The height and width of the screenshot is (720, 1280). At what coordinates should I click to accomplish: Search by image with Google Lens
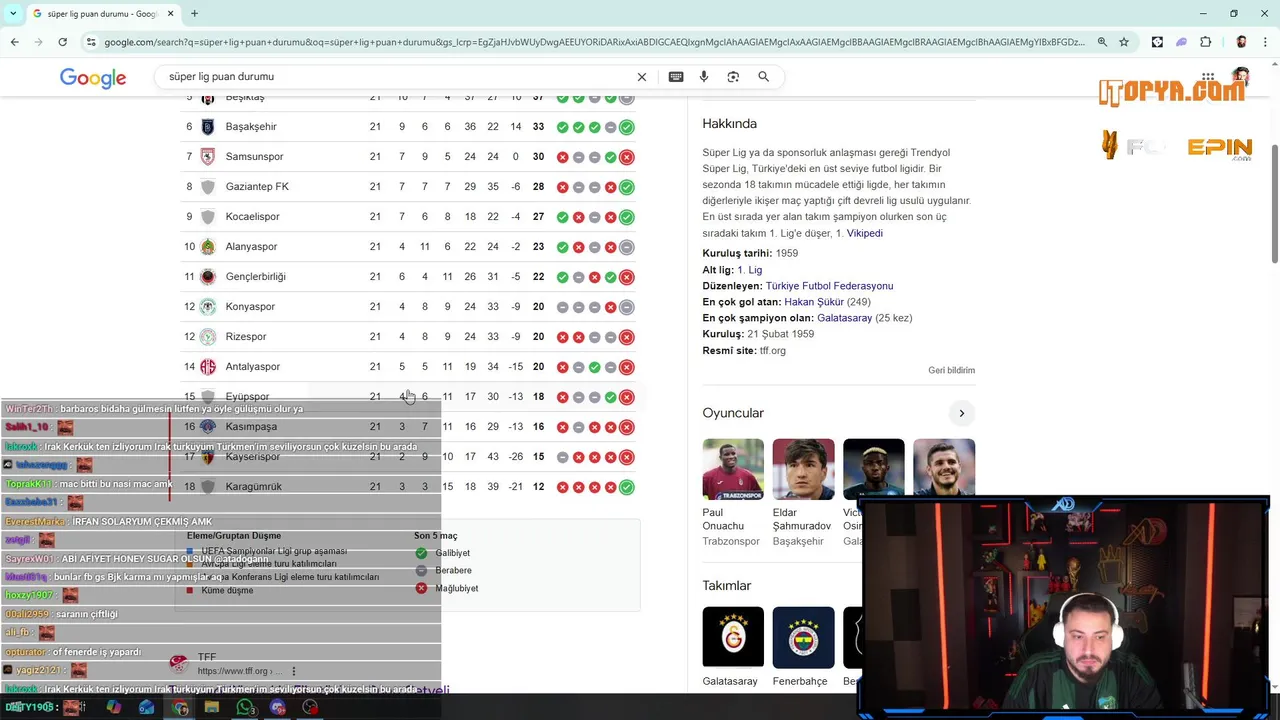click(733, 77)
